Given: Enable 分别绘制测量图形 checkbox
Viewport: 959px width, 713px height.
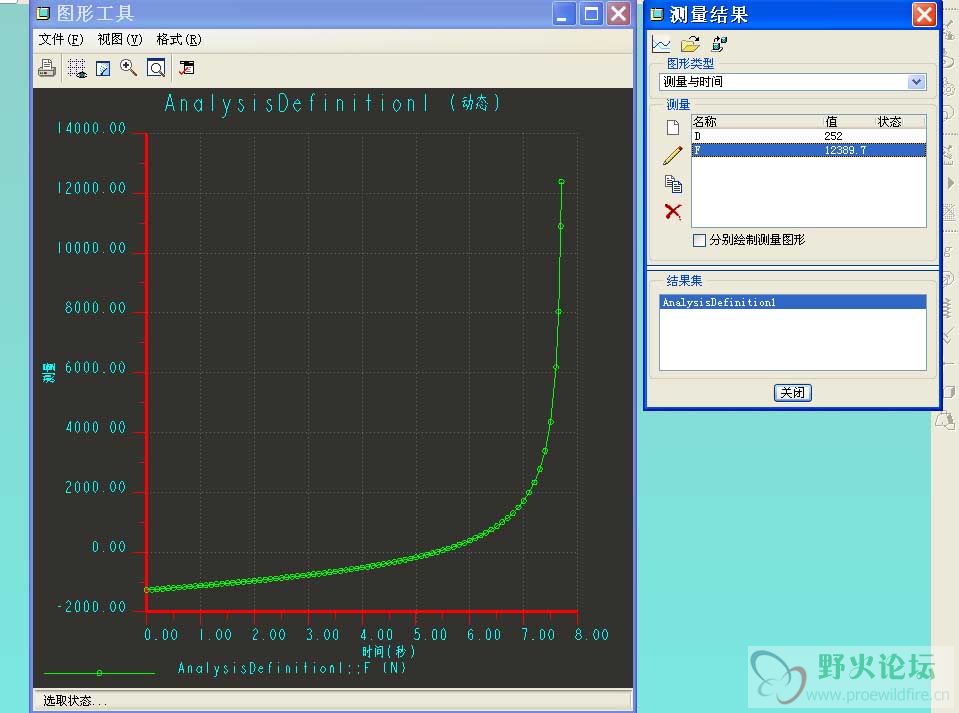Looking at the screenshot, I should (699, 240).
